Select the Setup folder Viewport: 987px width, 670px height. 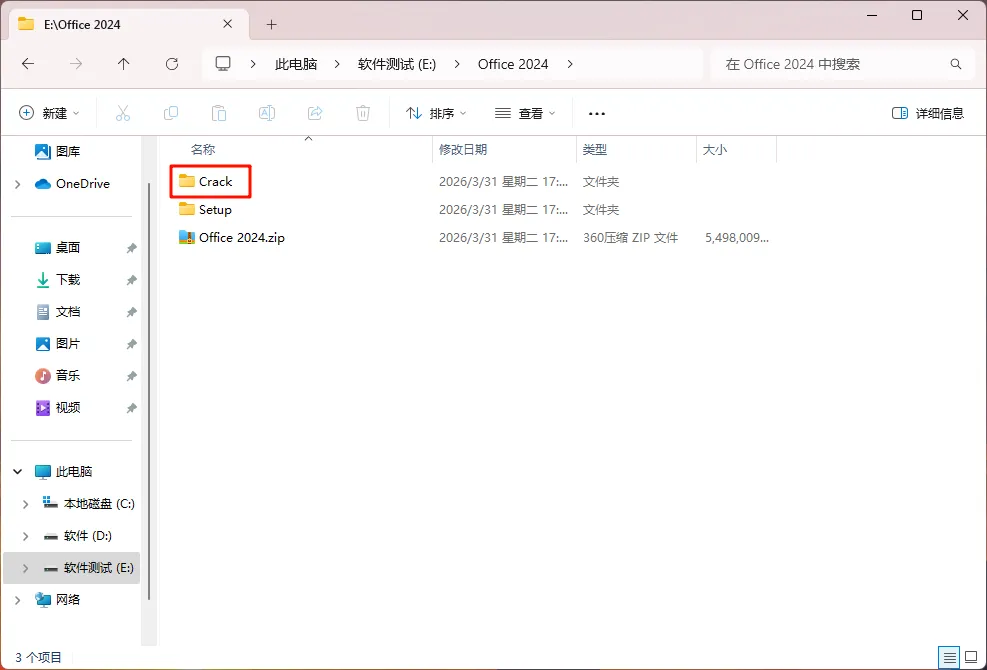(205, 210)
